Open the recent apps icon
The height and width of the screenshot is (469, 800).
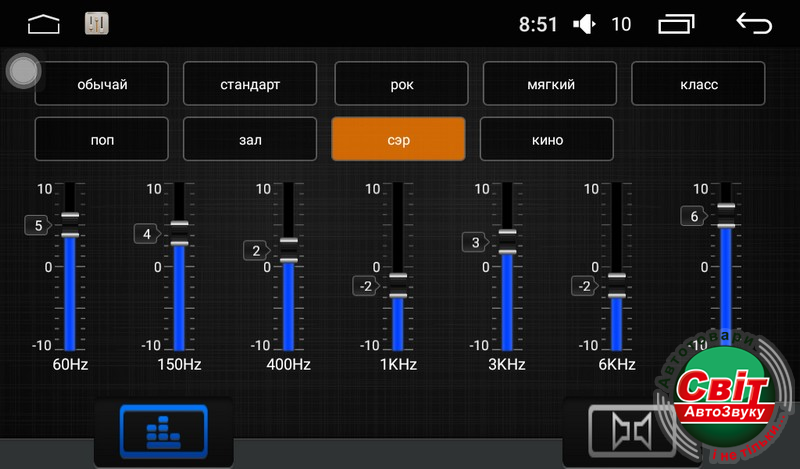pos(676,23)
